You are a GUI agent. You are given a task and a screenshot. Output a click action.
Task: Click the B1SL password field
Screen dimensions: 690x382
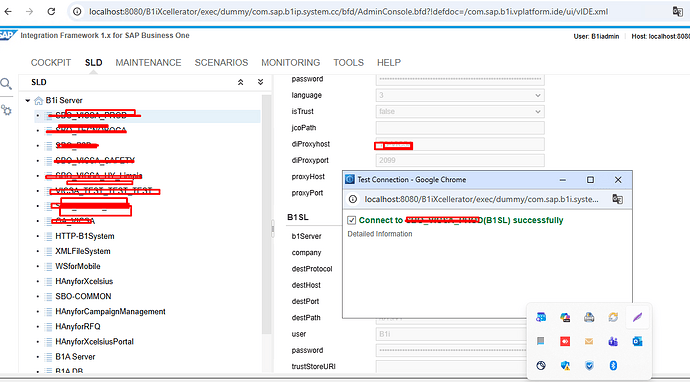coord(451,350)
